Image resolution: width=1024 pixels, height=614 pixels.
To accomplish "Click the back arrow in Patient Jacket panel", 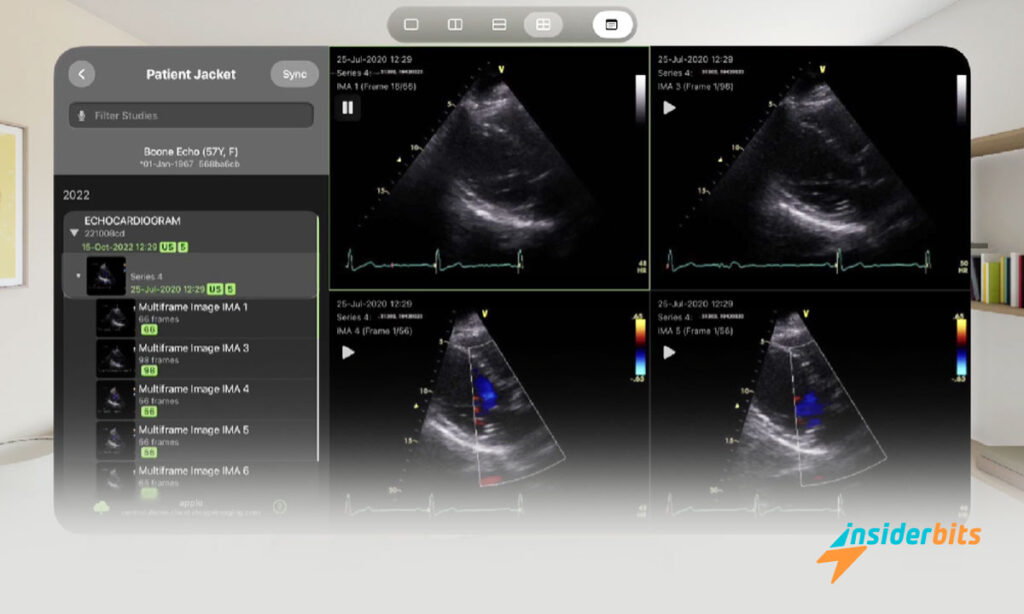I will pyautogui.click(x=82, y=74).
